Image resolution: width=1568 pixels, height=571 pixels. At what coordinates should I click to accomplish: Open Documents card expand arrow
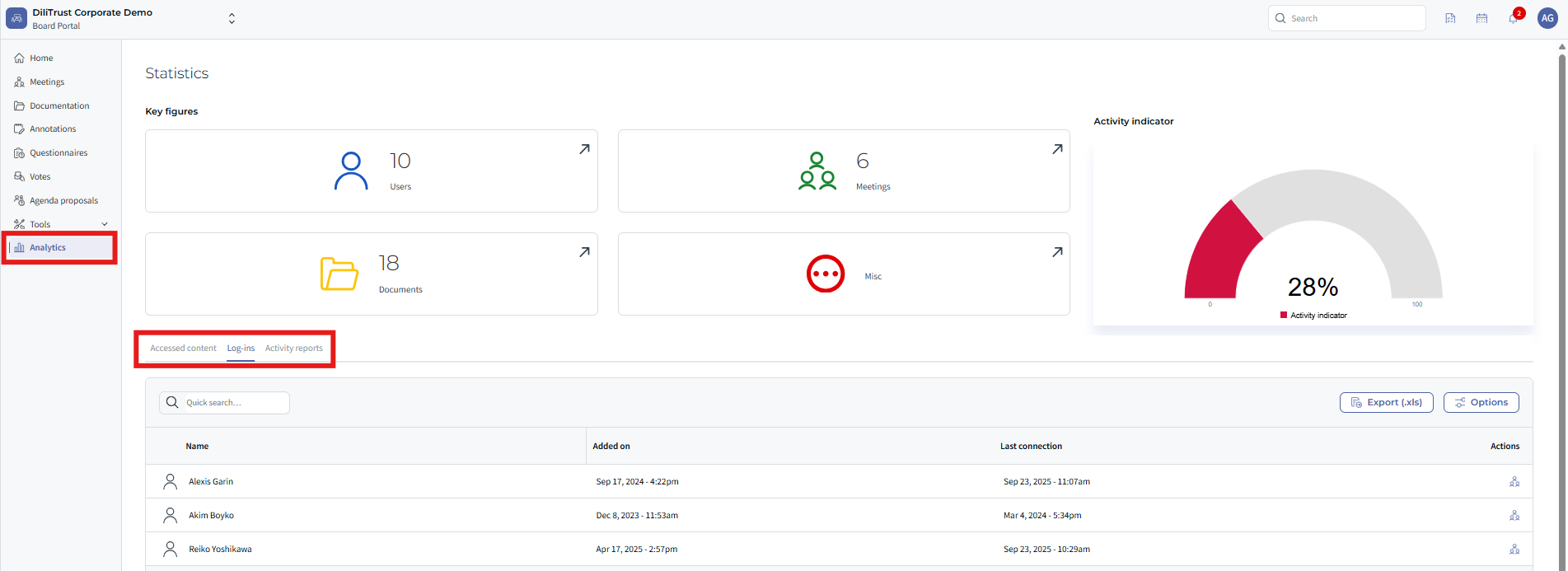(x=584, y=252)
